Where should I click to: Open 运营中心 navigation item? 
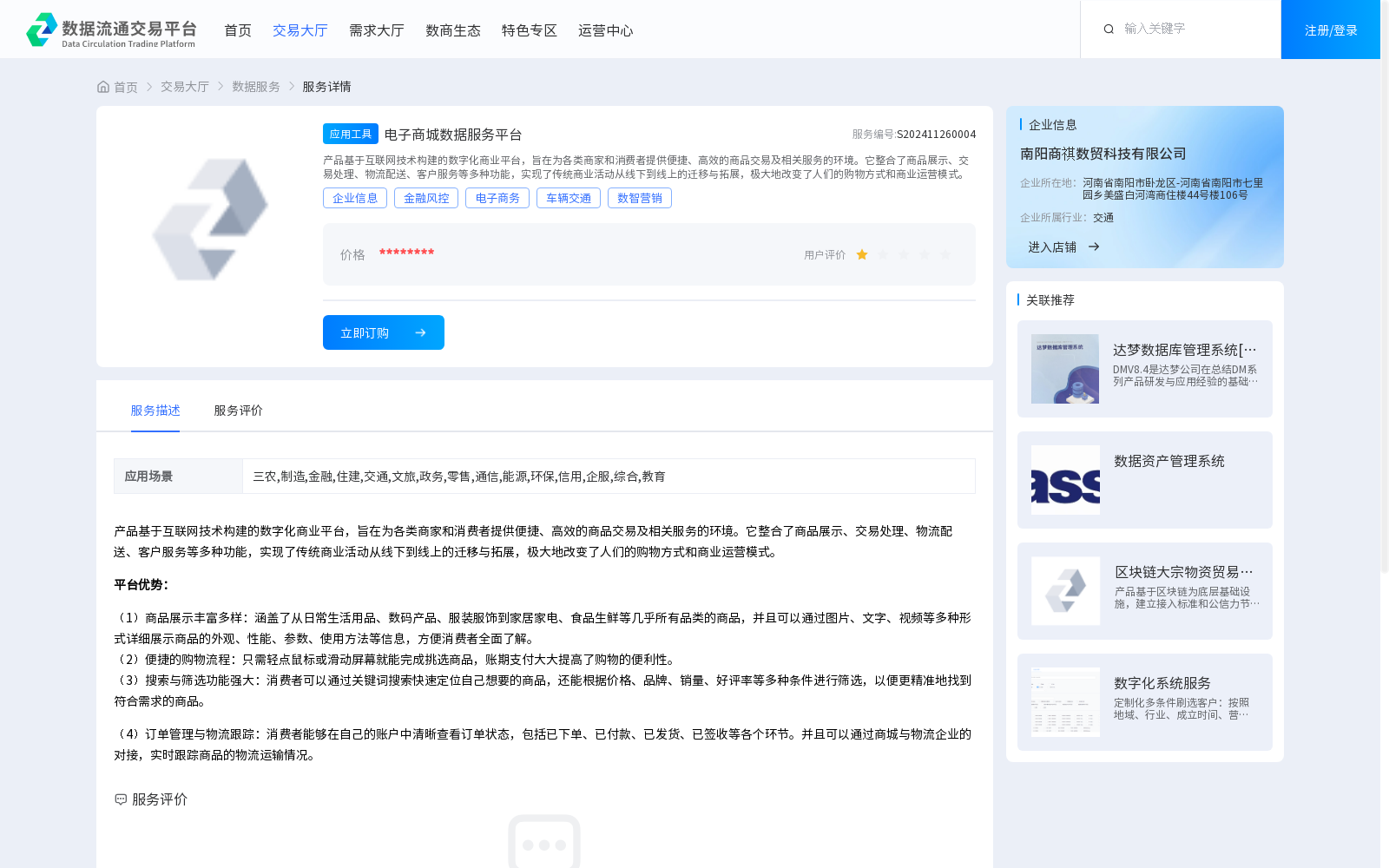tap(606, 30)
